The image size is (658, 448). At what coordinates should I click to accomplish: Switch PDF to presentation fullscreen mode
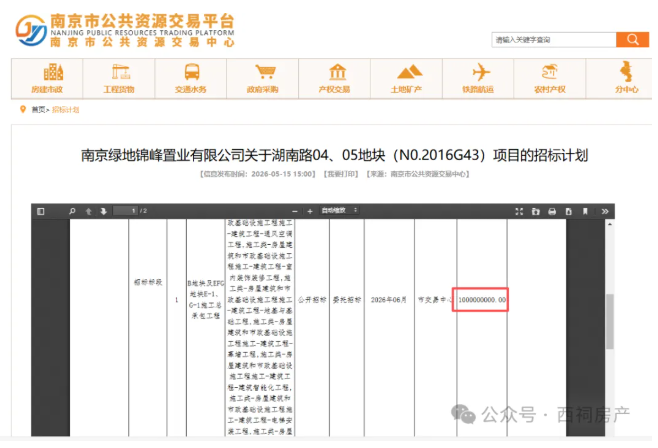519,211
